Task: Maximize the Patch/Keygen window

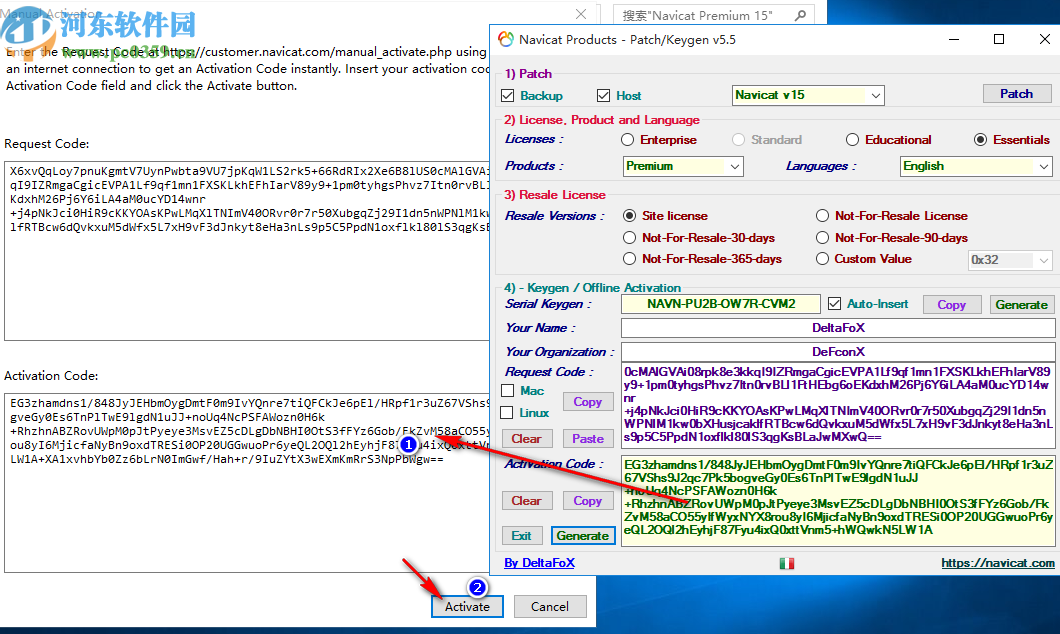Action: [x=998, y=39]
